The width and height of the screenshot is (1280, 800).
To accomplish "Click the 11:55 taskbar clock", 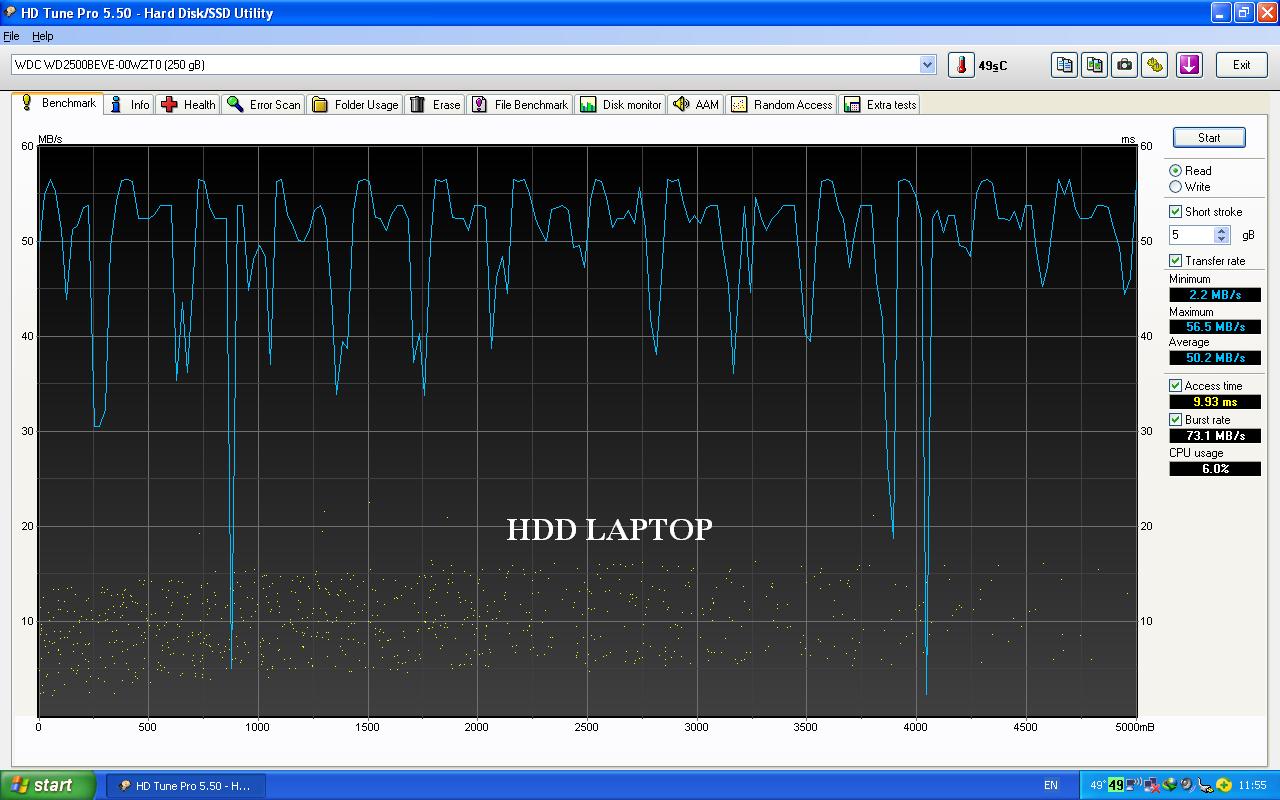I will pos(1252,785).
